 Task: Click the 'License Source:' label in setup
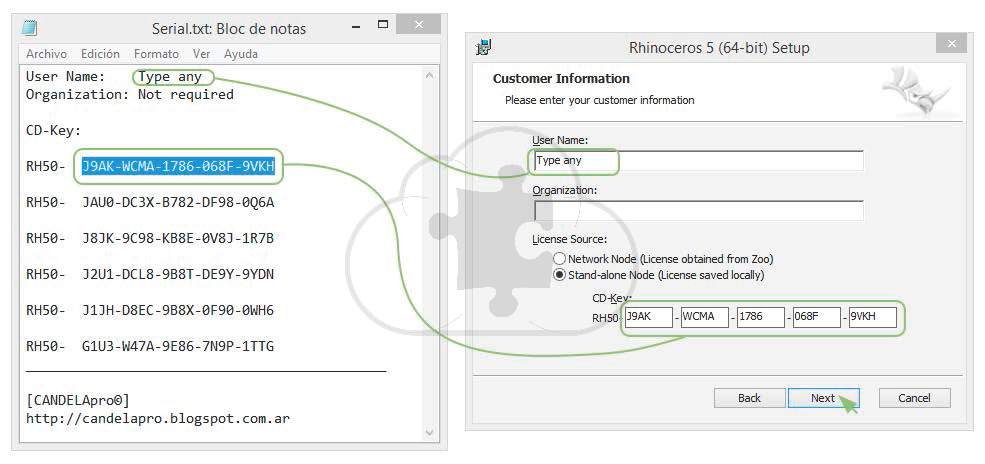pyautogui.click(x=570, y=239)
